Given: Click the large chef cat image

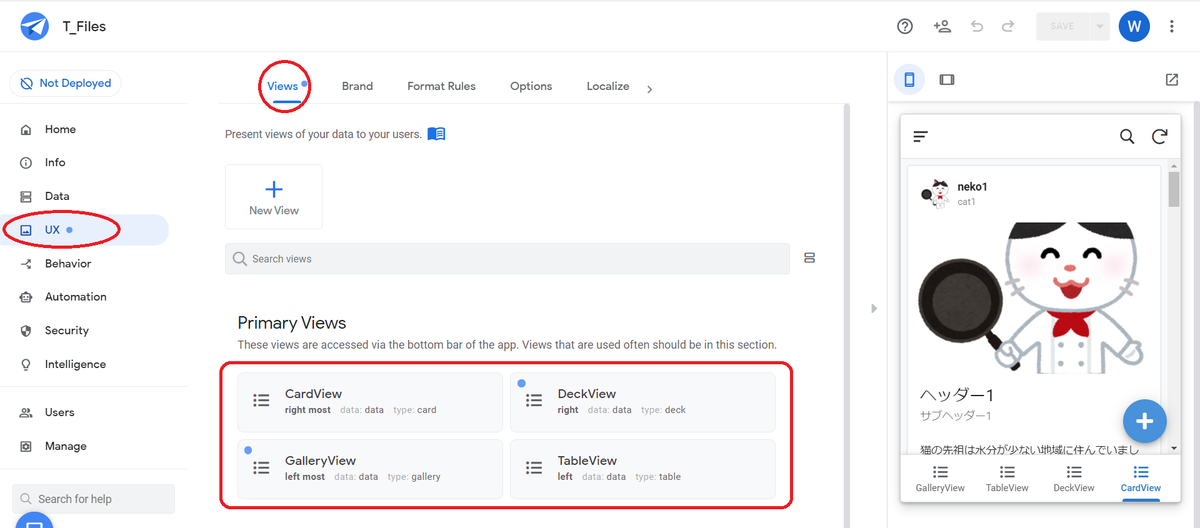Looking at the screenshot, I should point(1032,298).
